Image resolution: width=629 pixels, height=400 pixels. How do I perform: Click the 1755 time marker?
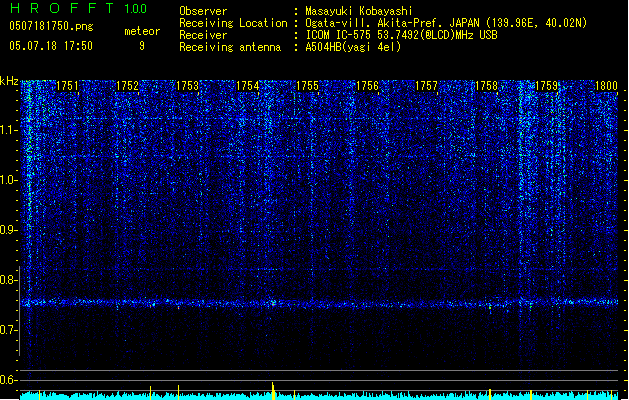point(307,86)
